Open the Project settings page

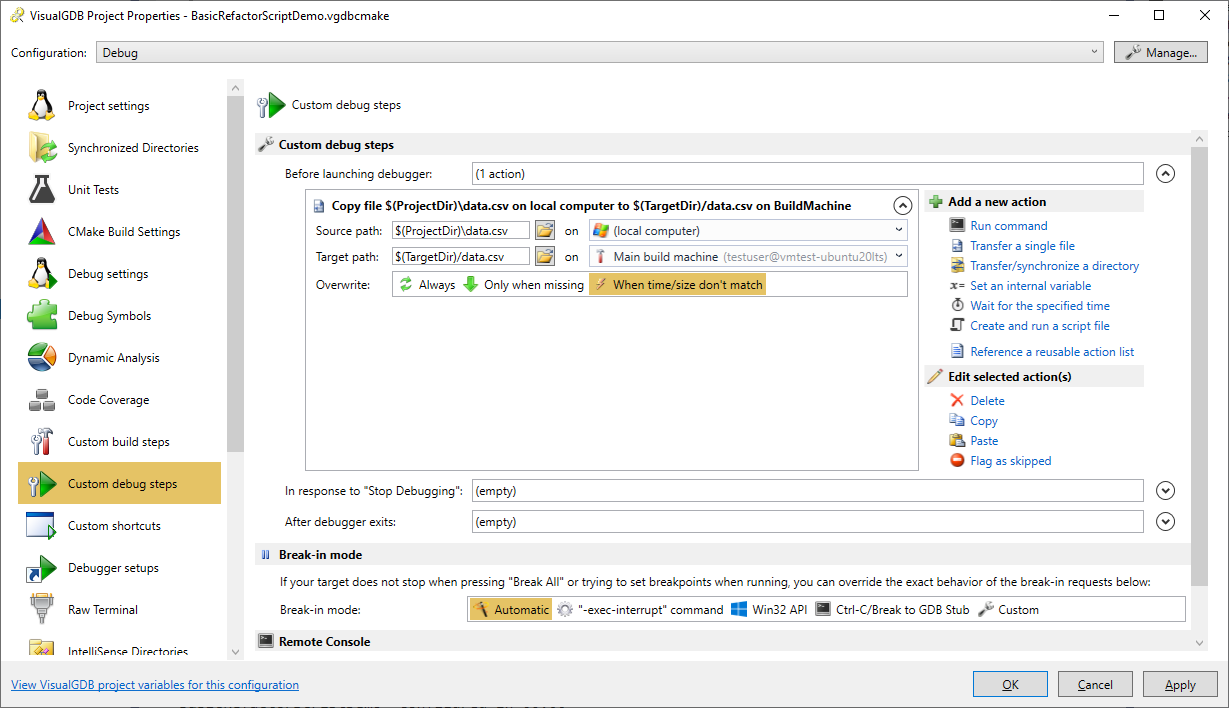pos(119,105)
